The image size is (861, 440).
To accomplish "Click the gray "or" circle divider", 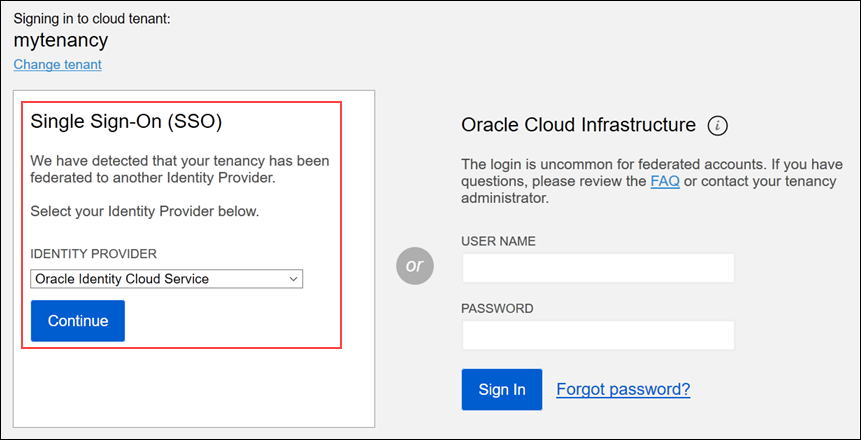I will click(x=413, y=266).
